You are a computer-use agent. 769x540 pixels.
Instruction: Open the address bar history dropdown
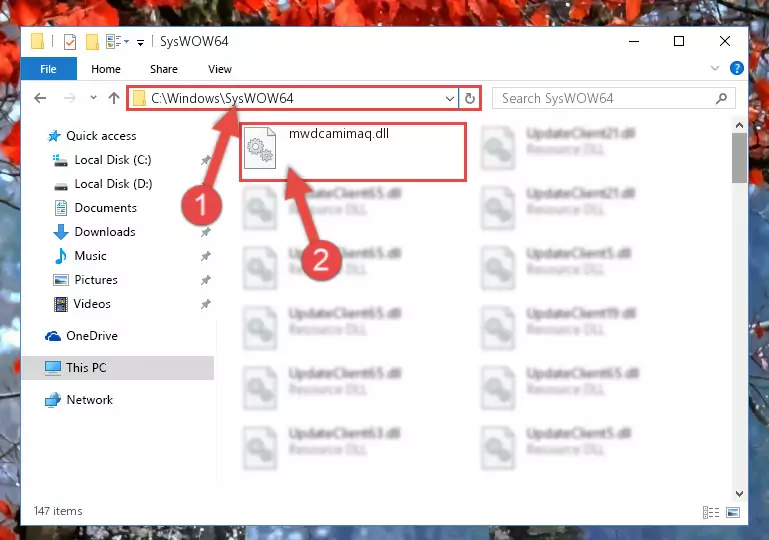click(x=449, y=99)
